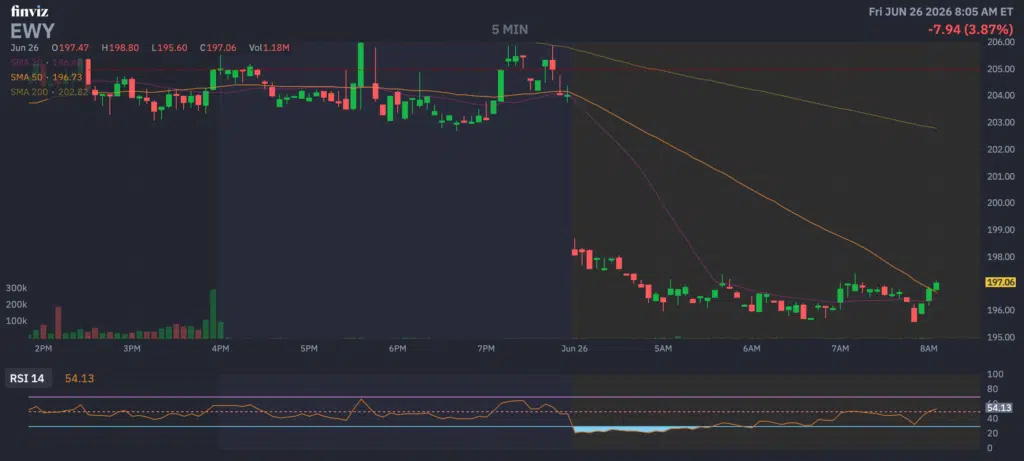
Task: Click the RSI 20 scale label
Action: [993, 434]
